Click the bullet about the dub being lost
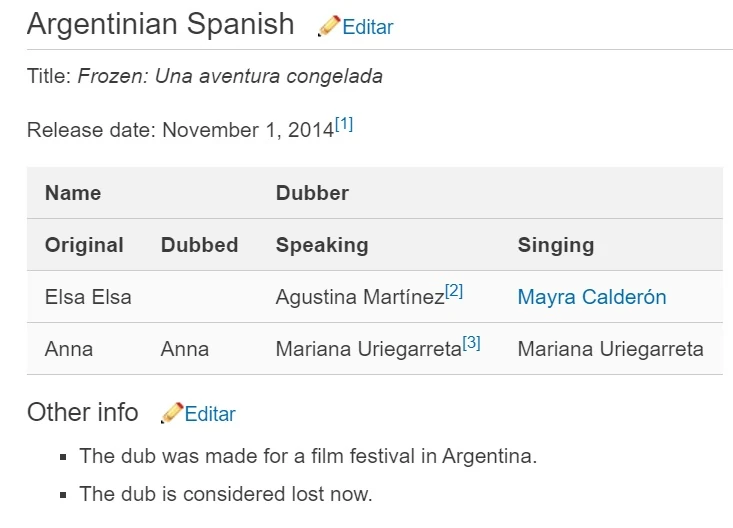 click(x=226, y=493)
